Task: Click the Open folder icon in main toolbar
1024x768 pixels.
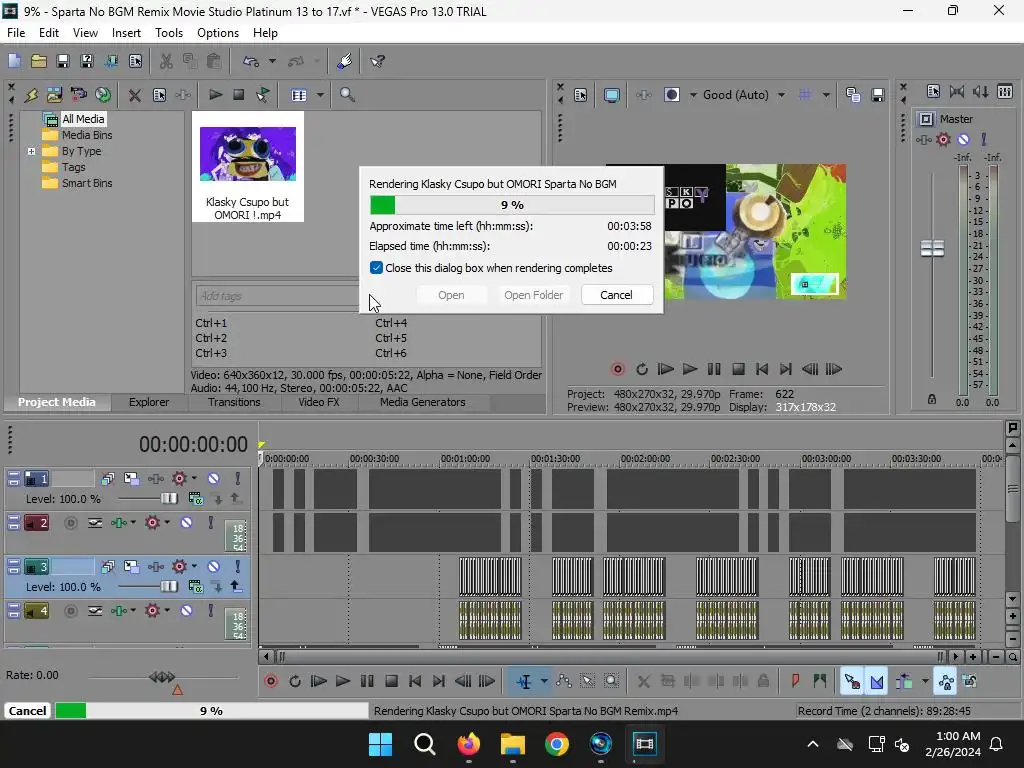Action: (x=39, y=61)
